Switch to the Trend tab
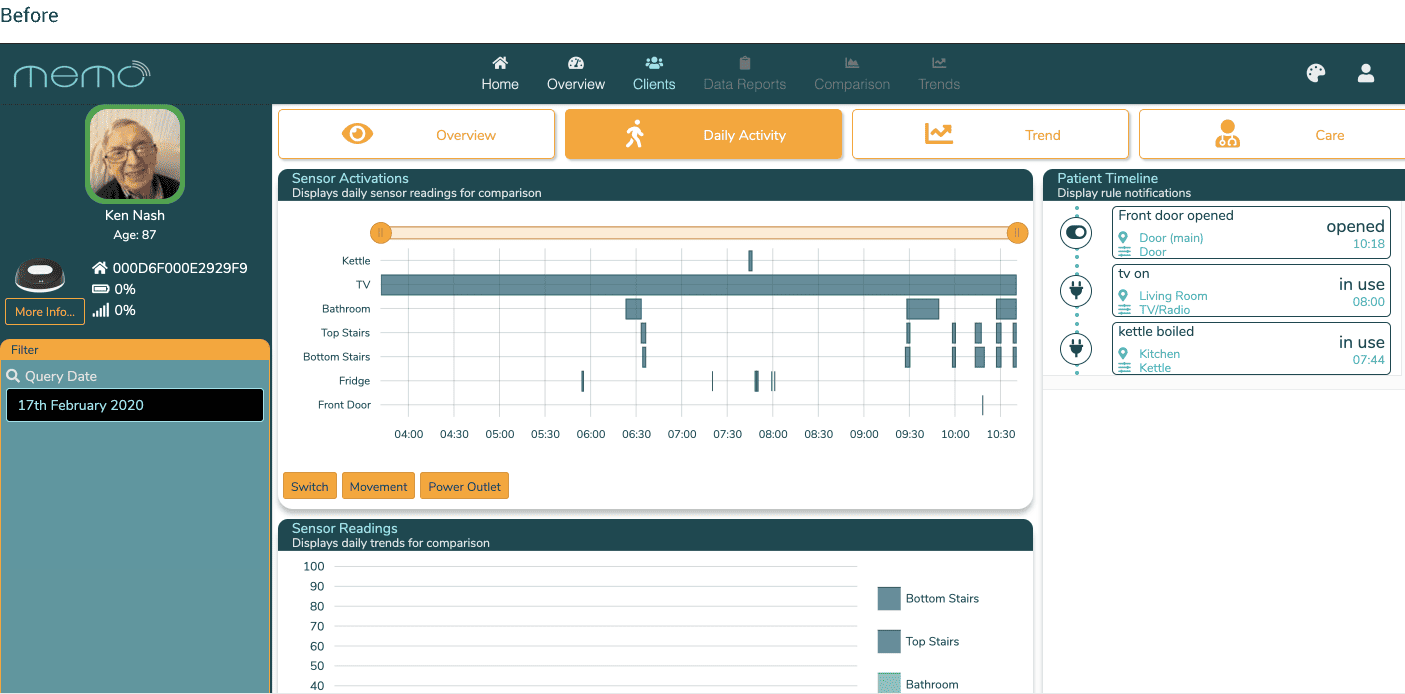 [990, 135]
